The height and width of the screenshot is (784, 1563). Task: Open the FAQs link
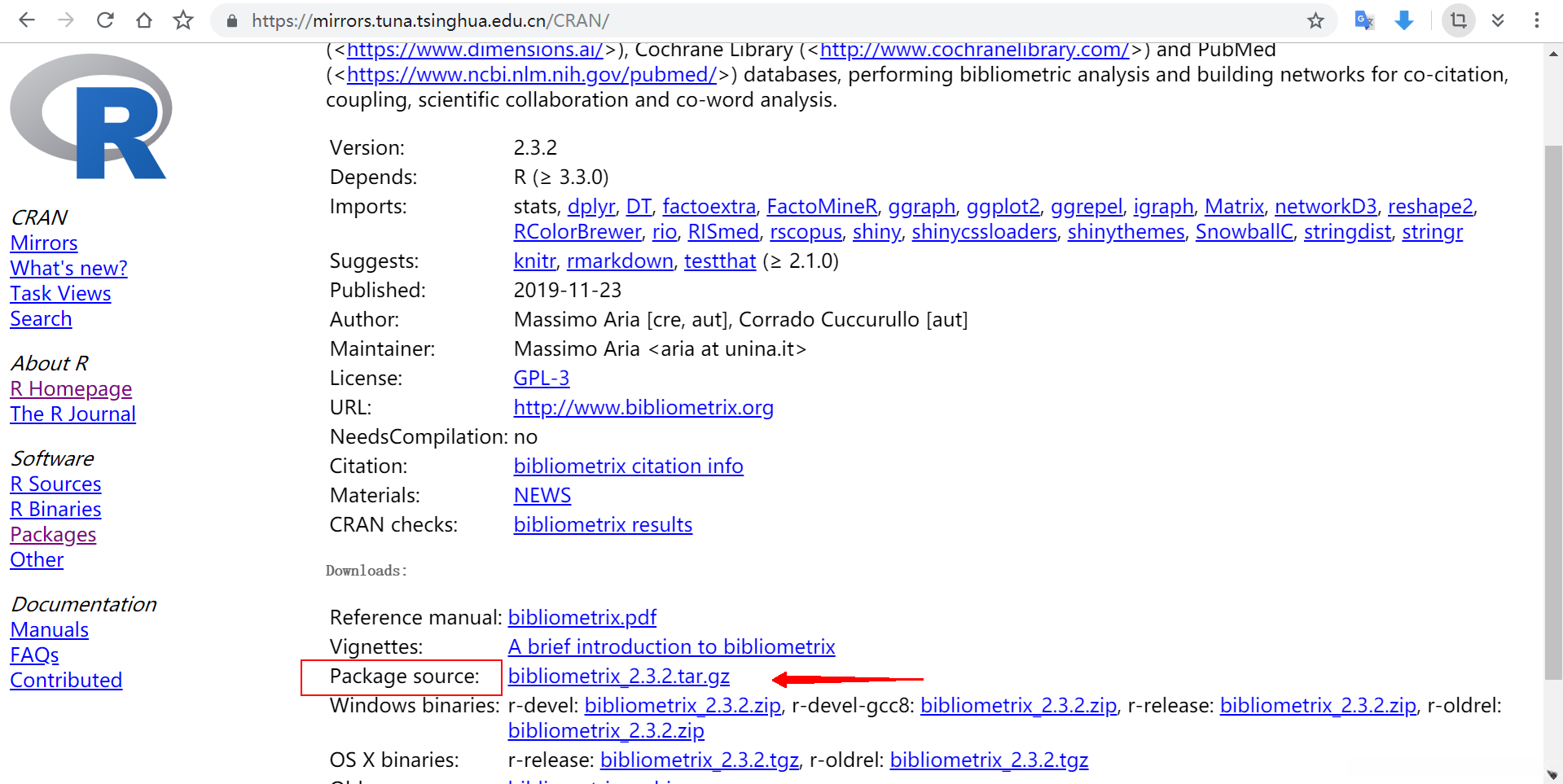click(x=34, y=655)
